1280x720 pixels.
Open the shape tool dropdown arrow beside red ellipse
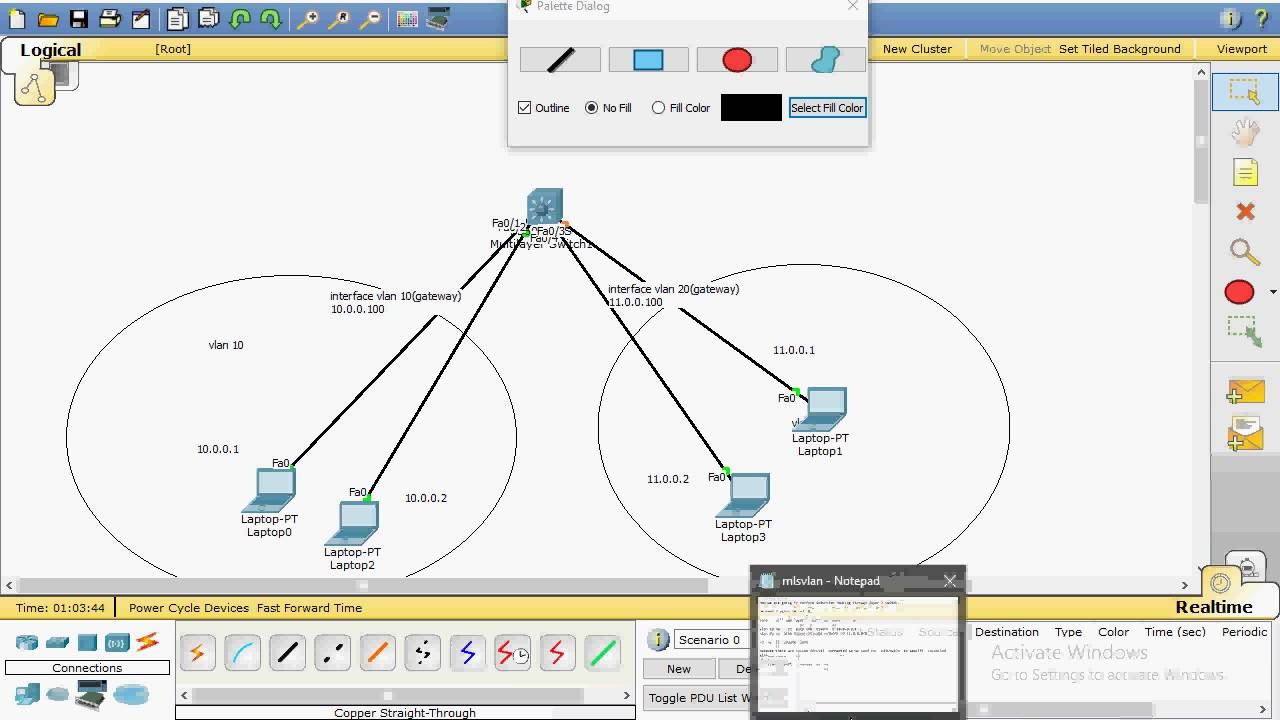[x=1272, y=292]
